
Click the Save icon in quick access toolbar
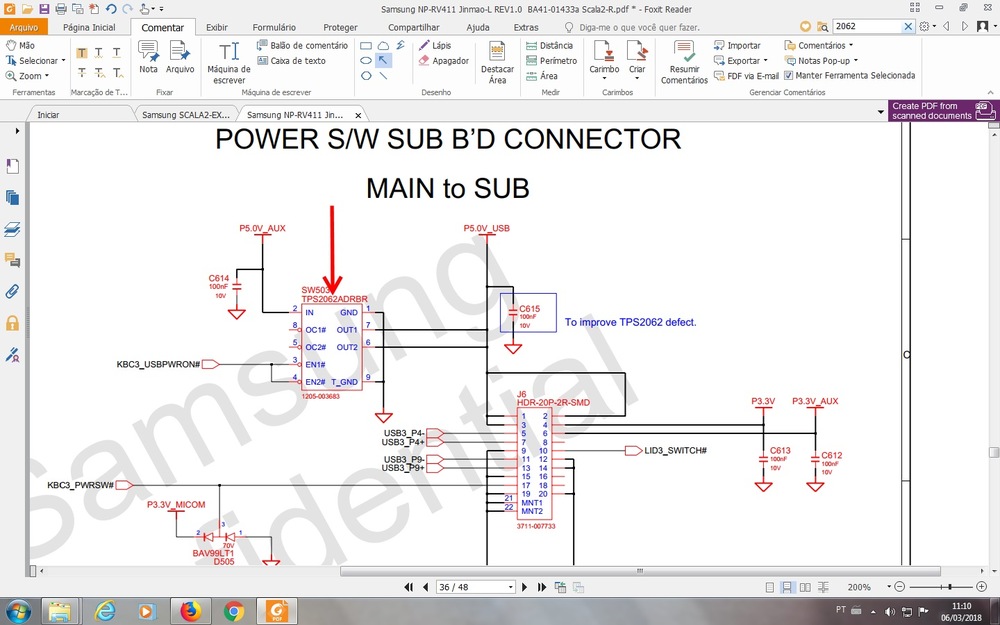[43, 9]
